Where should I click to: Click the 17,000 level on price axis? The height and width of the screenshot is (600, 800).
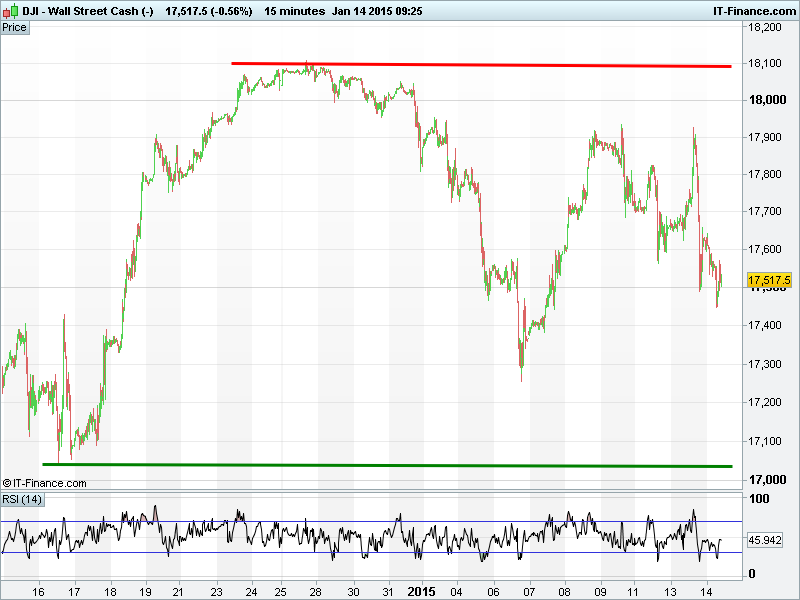pos(768,478)
